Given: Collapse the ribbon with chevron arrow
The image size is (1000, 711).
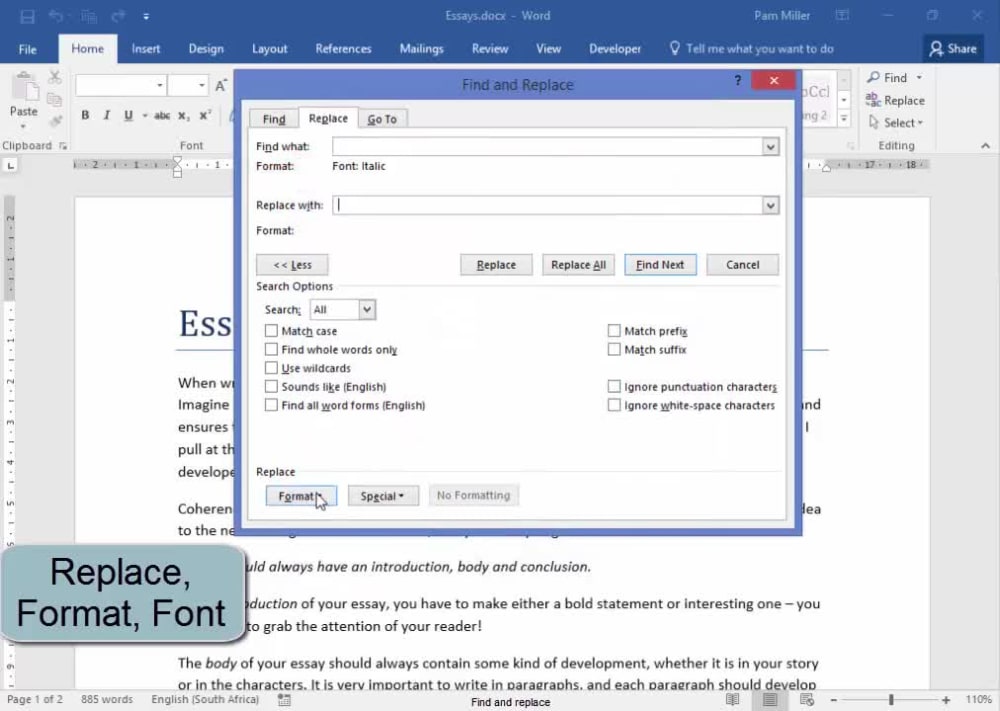Looking at the screenshot, I should click(985, 146).
